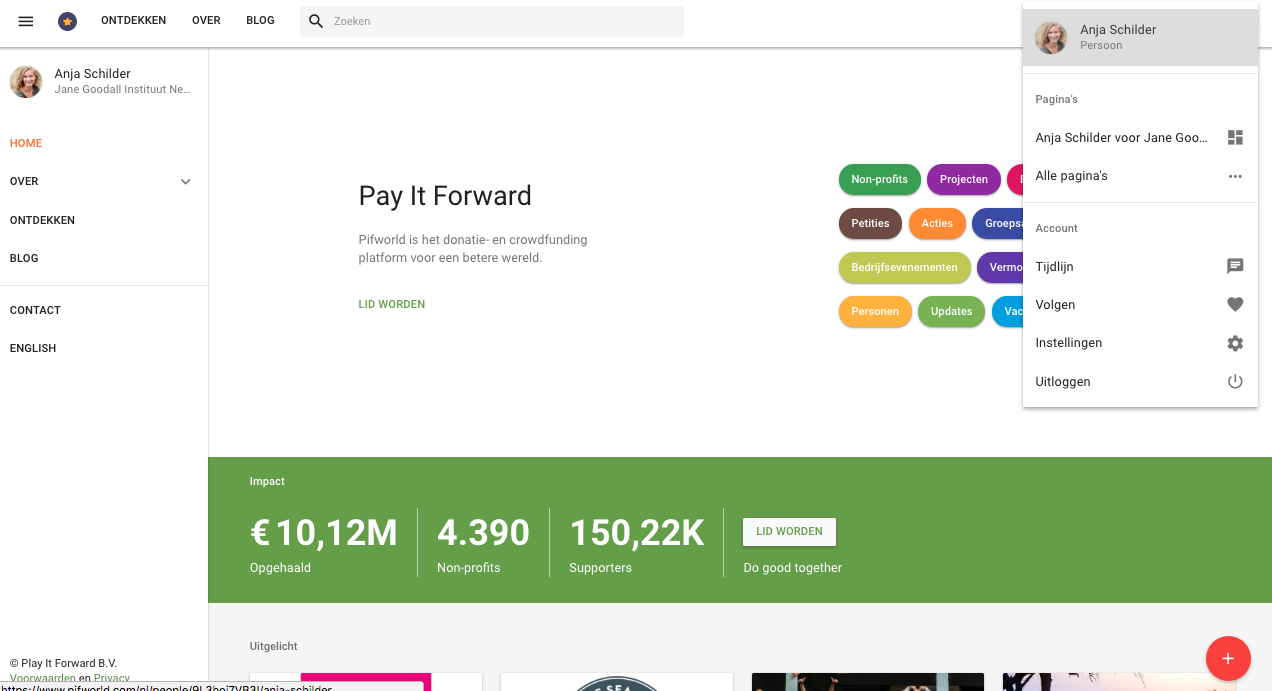This screenshot has width=1272, height=691.
Task: Click the Acties category chip
Action: (937, 224)
